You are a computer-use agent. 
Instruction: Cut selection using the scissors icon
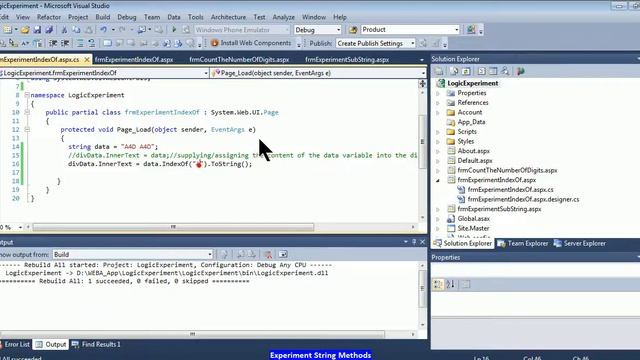click(x=64, y=30)
